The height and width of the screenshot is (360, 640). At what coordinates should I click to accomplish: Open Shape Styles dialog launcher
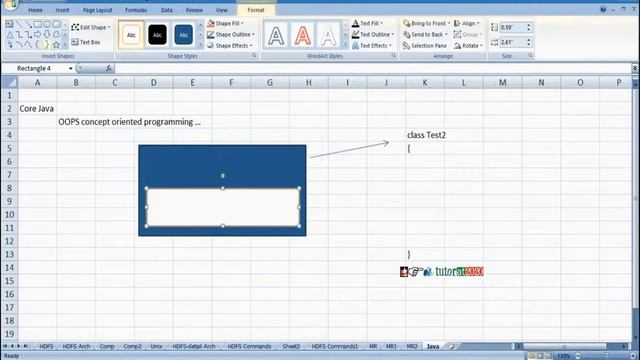tap(254, 56)
